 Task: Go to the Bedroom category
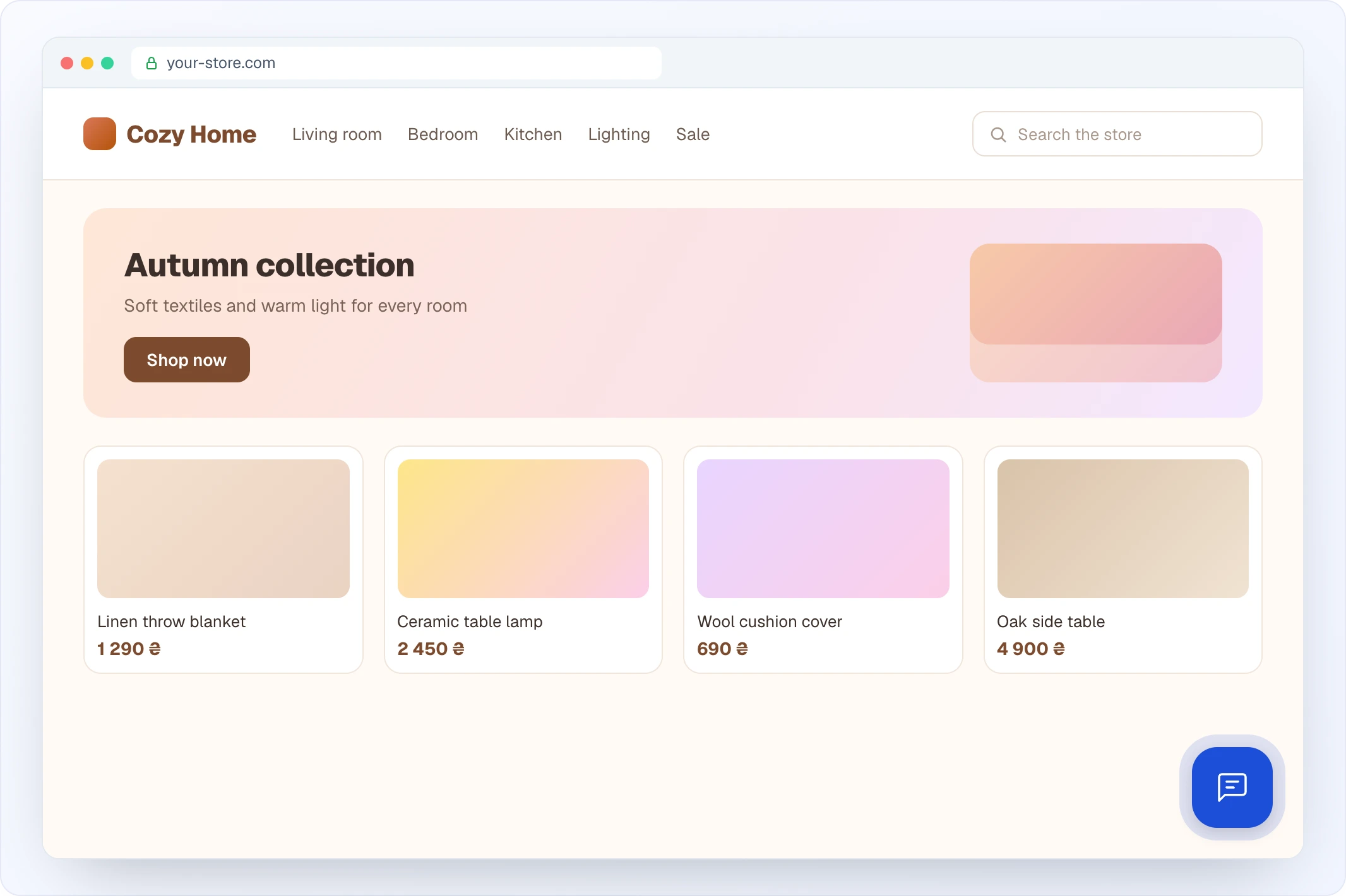(443, 134)
